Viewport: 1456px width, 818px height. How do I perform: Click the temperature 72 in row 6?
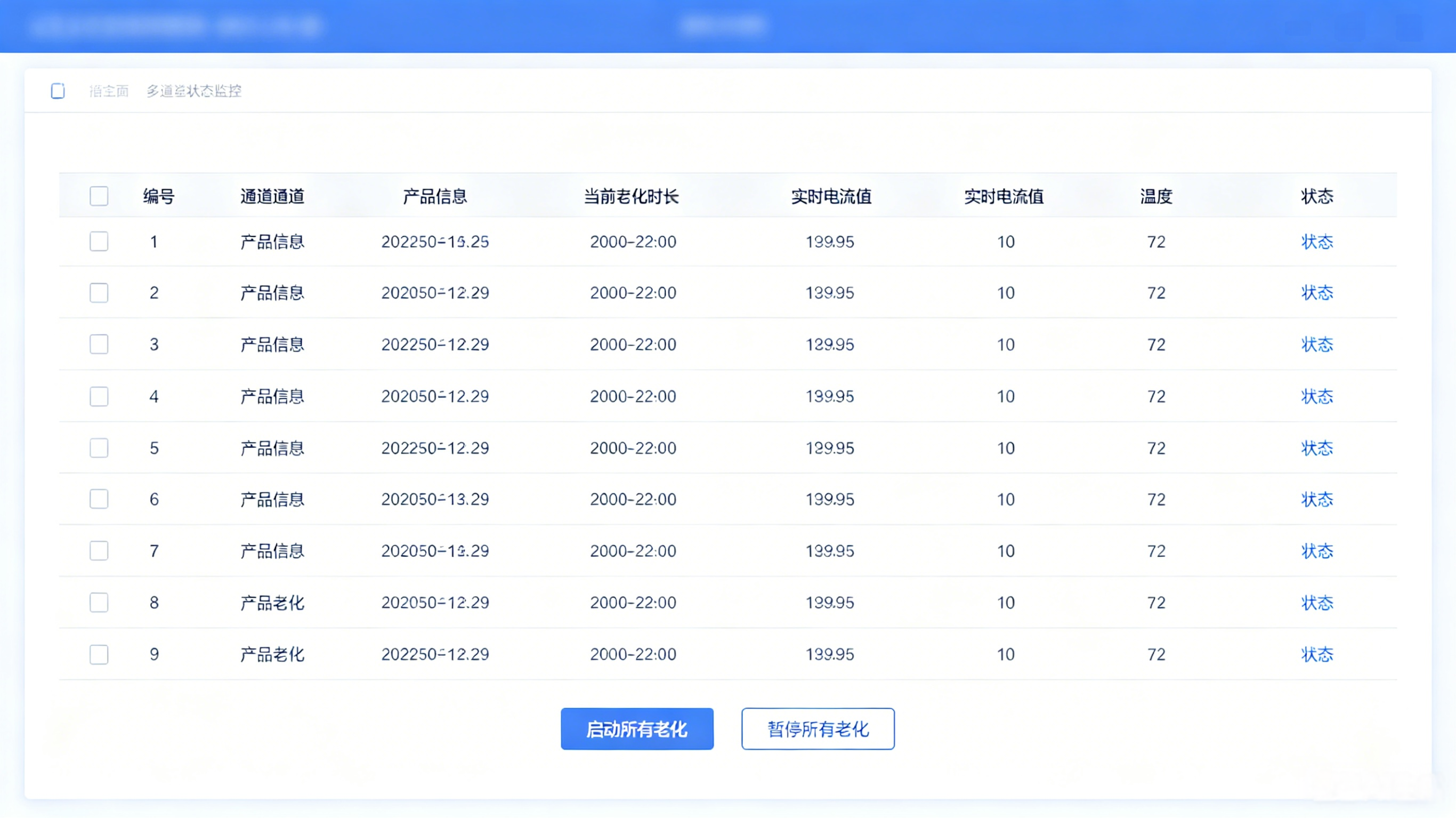click(1156, 500)
